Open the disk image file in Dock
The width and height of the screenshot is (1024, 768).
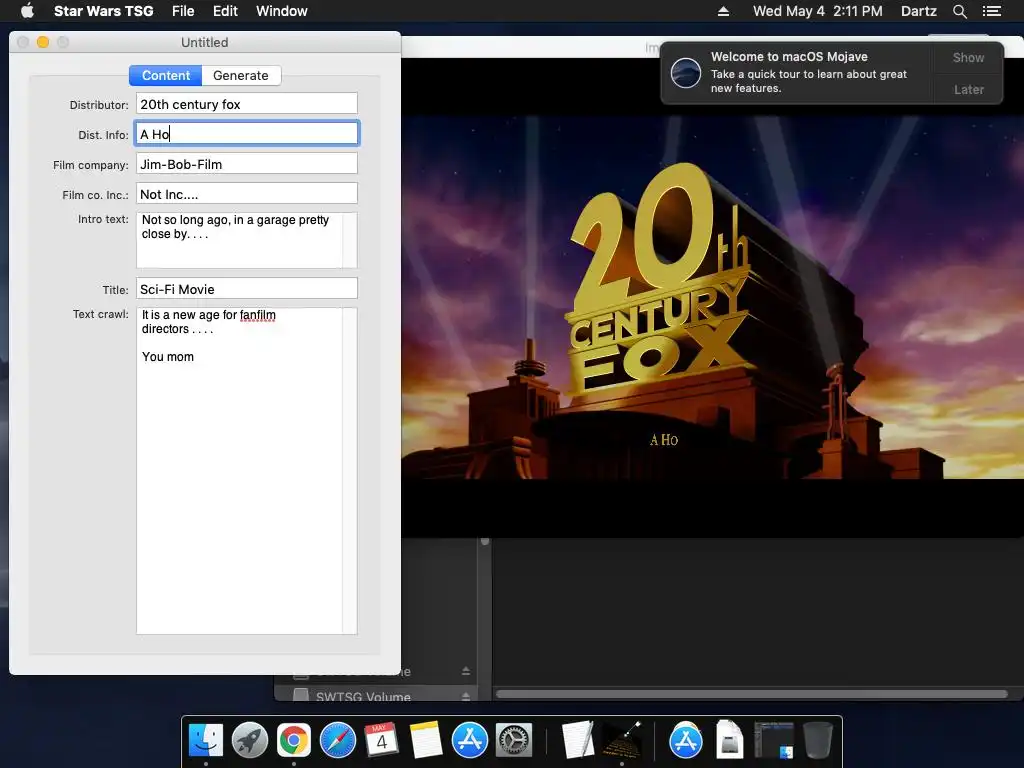point(729,740)
